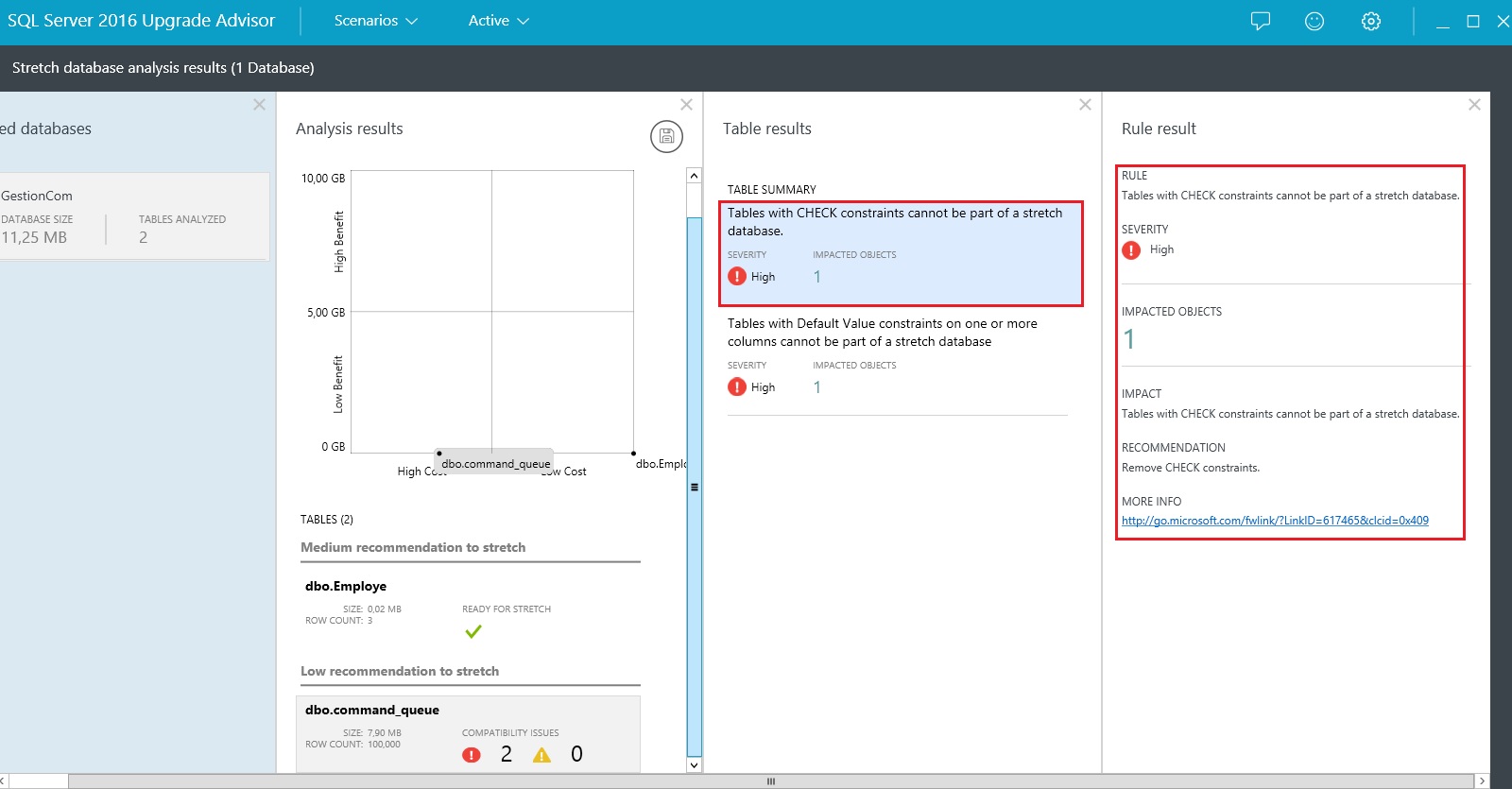Click the smiley face feedback icon
The height and width of the screenshot is (789, 1512).
coord(1314,21)
